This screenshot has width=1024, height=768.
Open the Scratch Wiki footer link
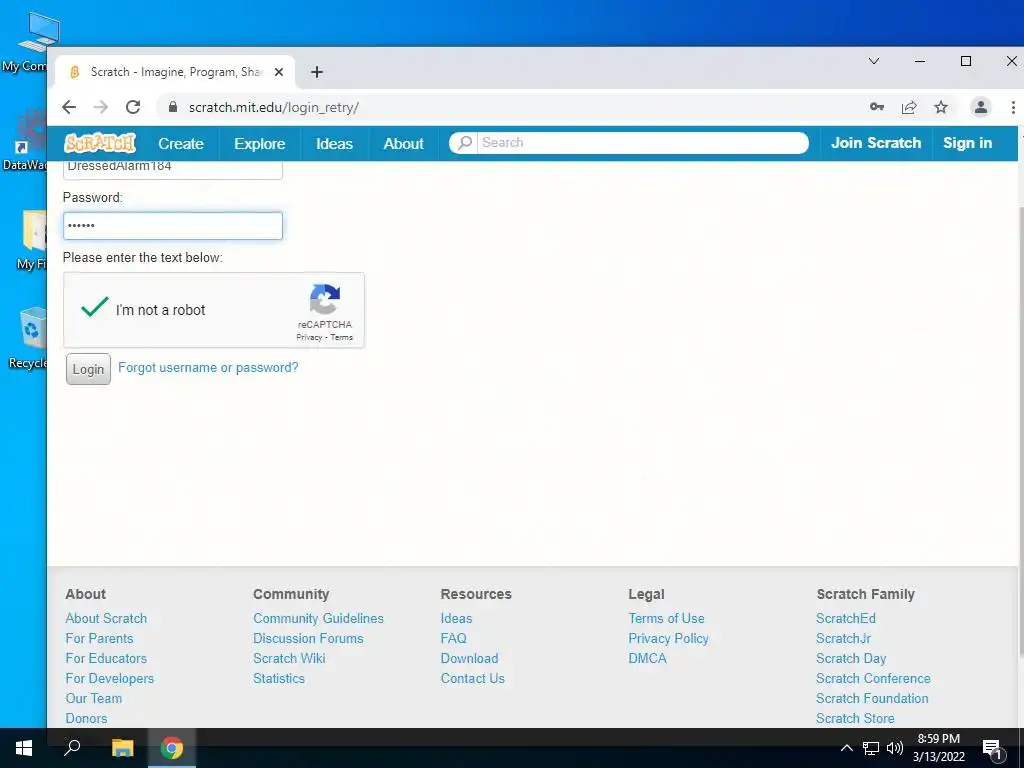[289, 658]
